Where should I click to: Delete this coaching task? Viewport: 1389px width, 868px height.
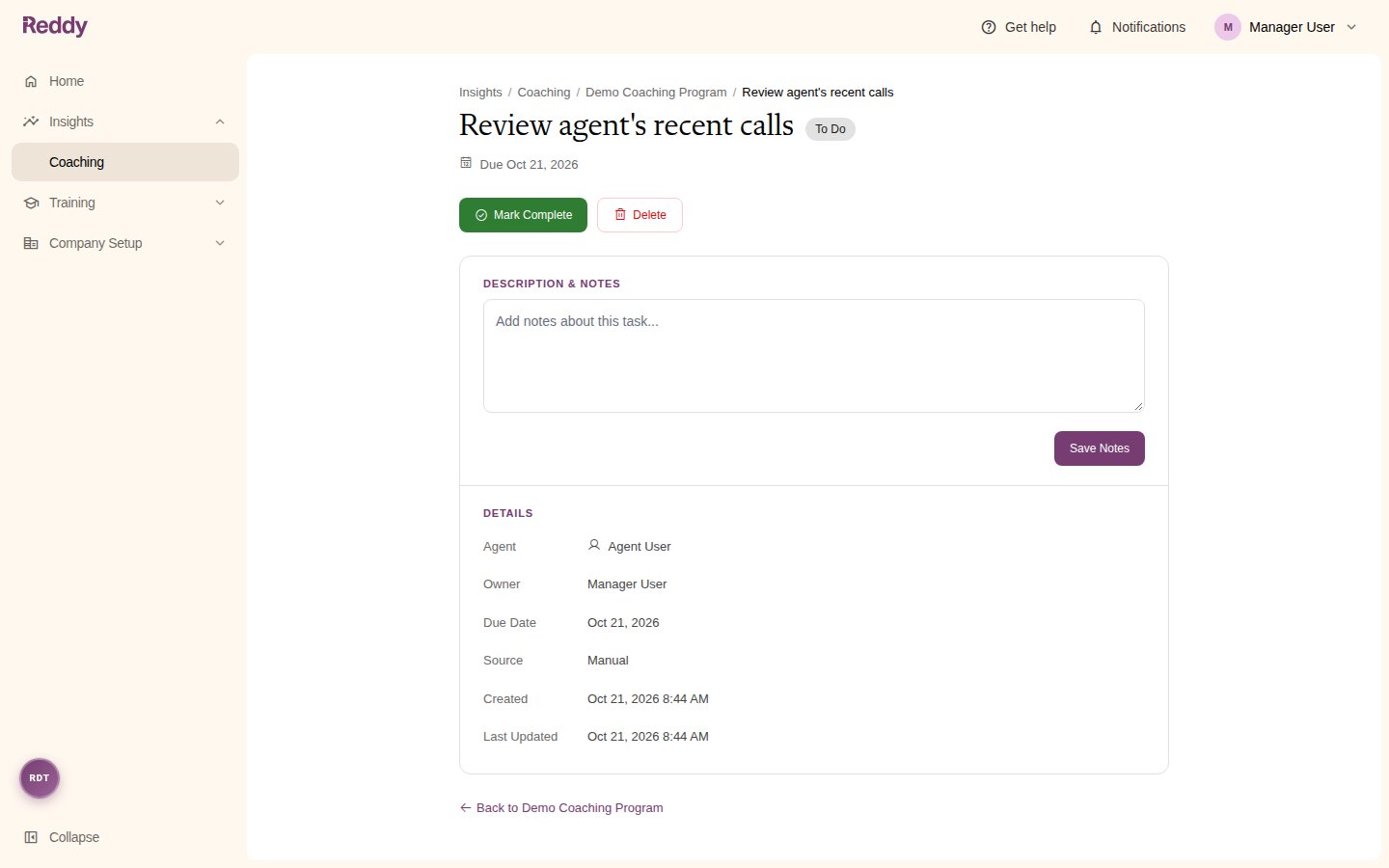coord(640,215)
